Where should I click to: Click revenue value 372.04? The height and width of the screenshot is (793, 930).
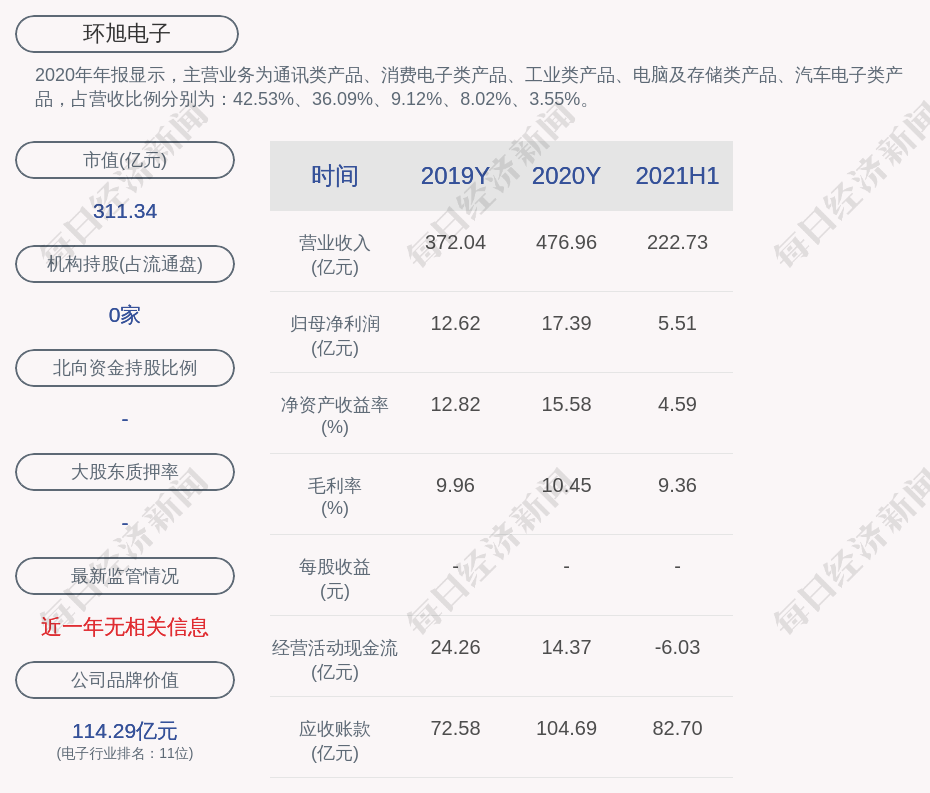(x=455, y=242)
